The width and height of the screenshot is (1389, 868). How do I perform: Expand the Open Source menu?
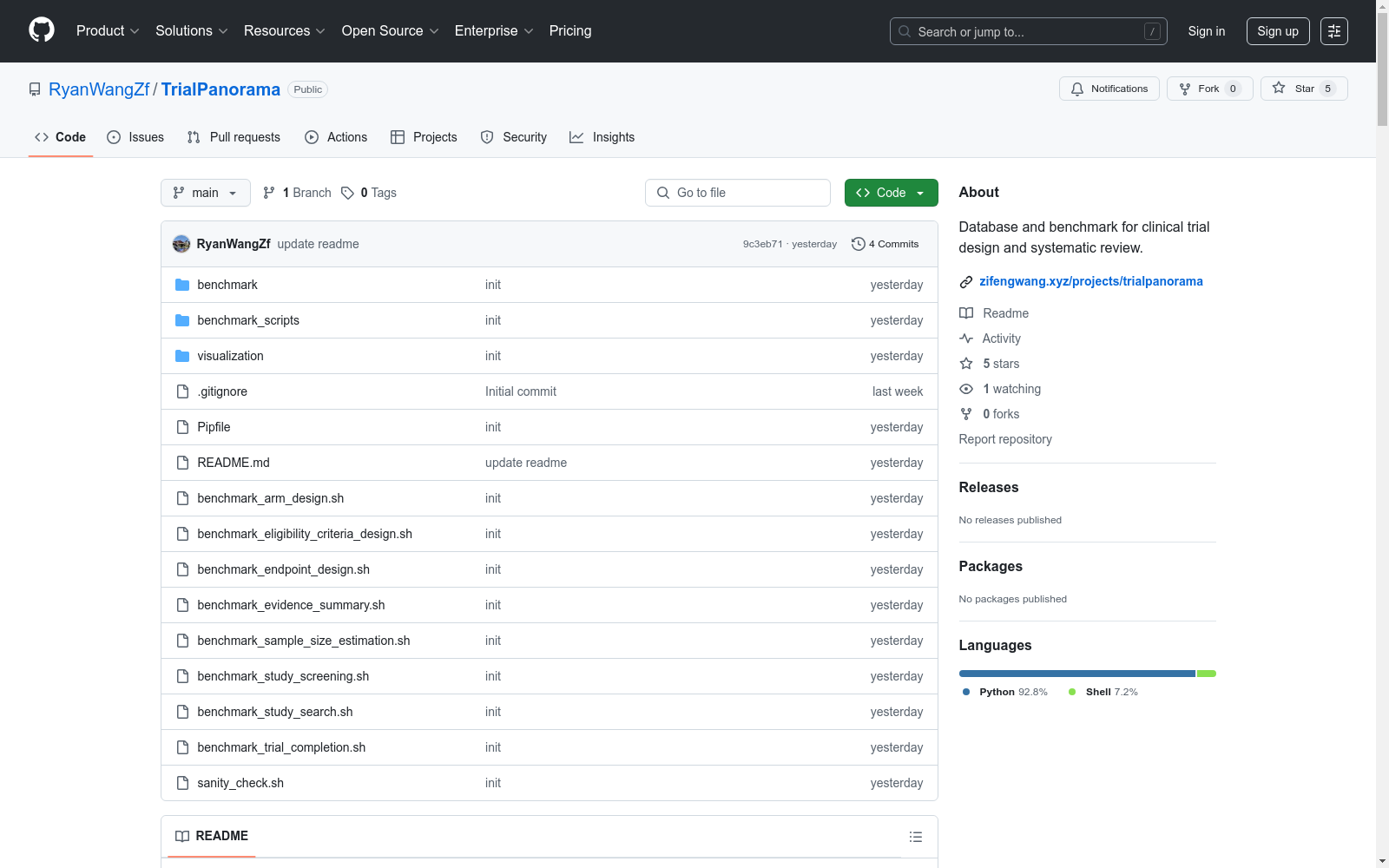coord(391,31)
